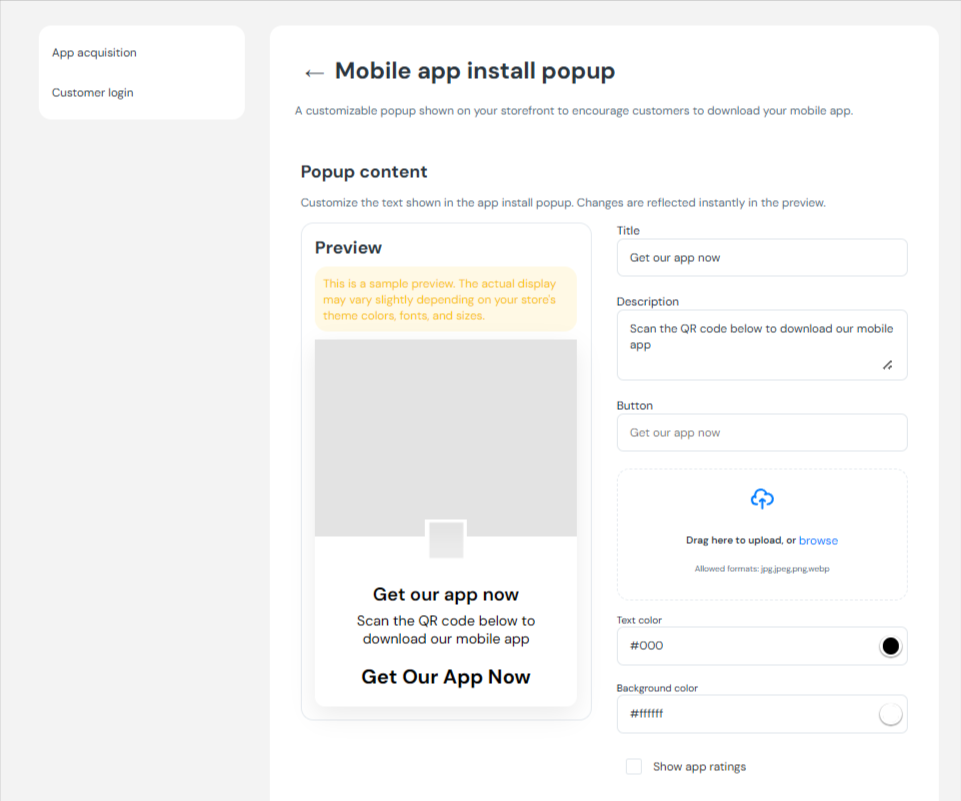
Task: Click the cloud upload icon
Action: click(762, 499)
